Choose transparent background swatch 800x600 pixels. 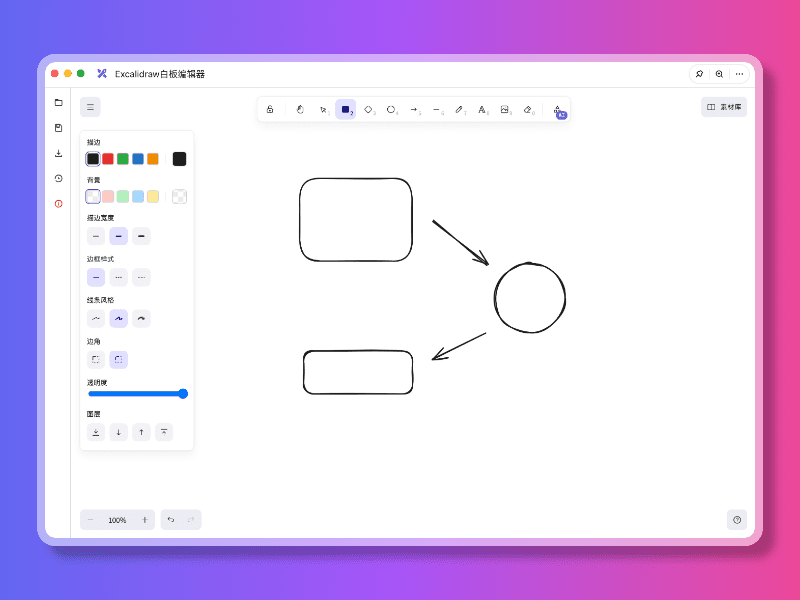93,196
